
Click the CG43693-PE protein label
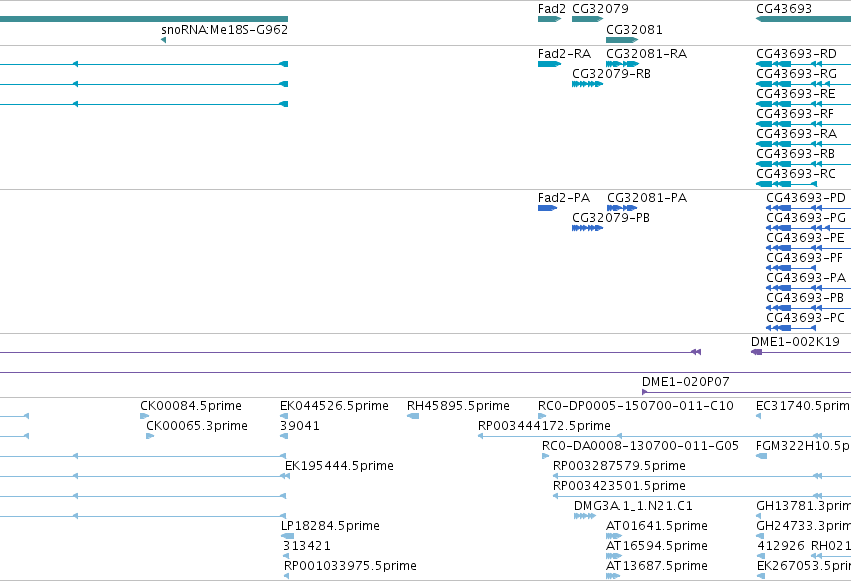805,238
